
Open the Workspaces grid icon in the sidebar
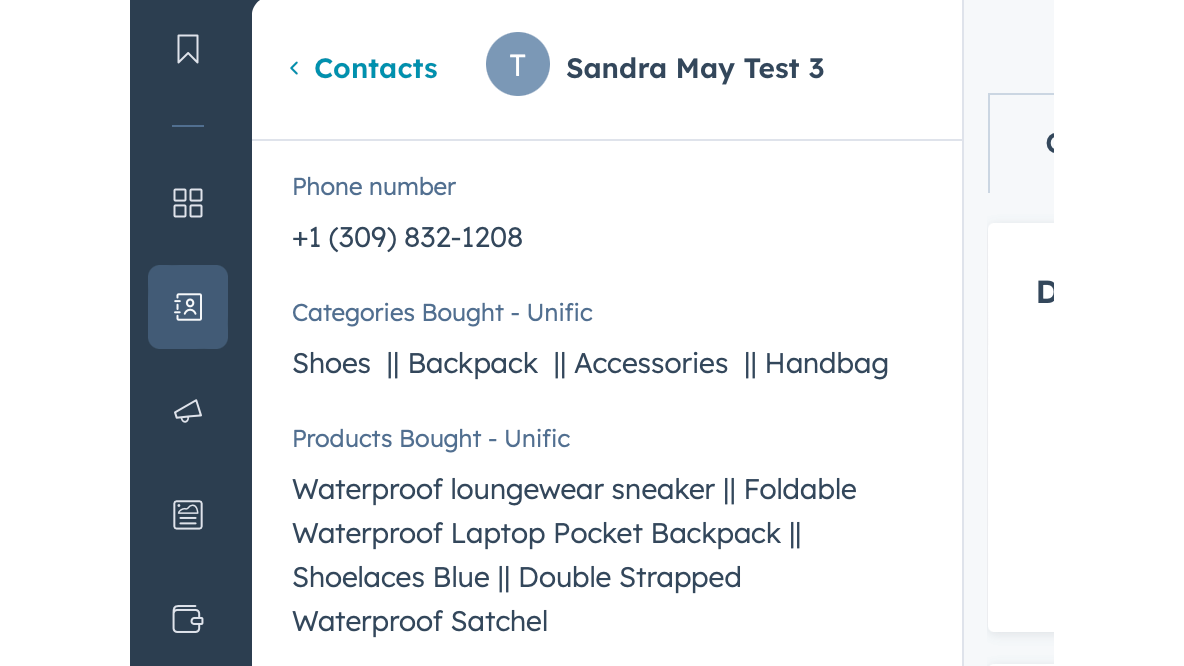[187, 203]
